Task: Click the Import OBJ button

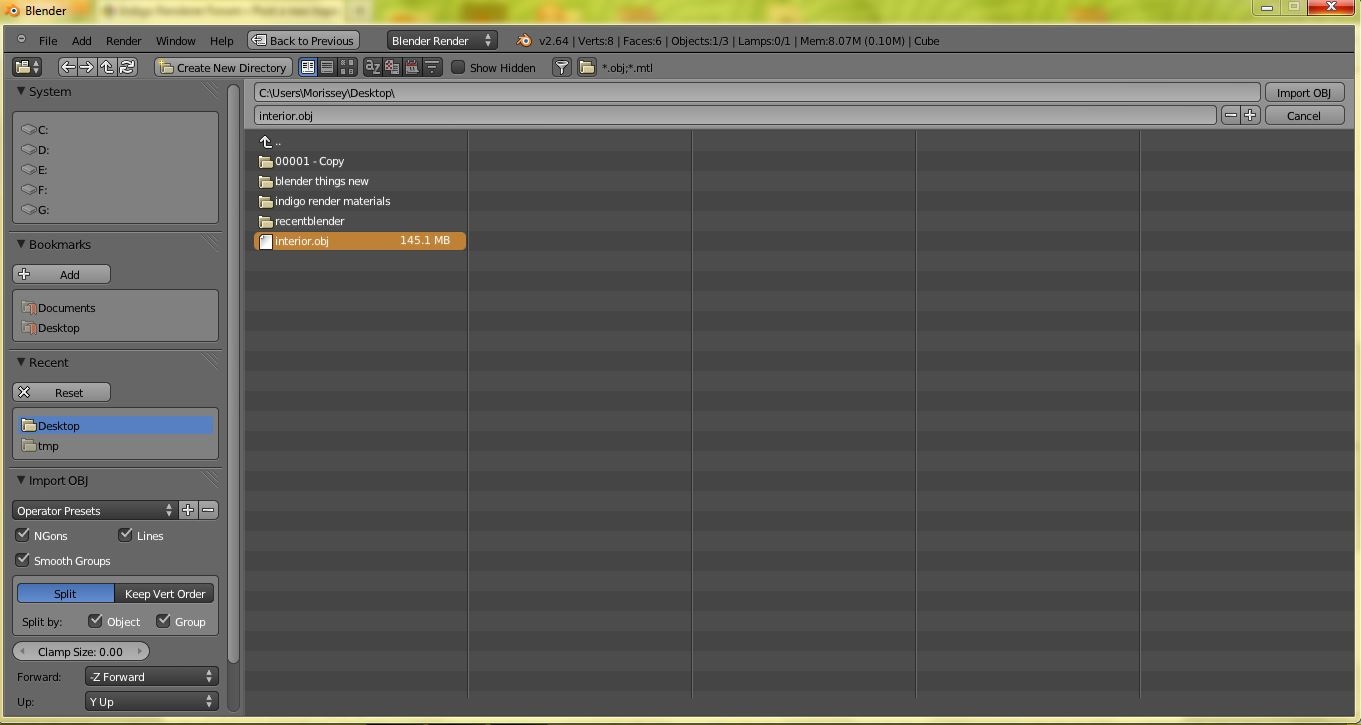Action: click(x=1303, y=92)
